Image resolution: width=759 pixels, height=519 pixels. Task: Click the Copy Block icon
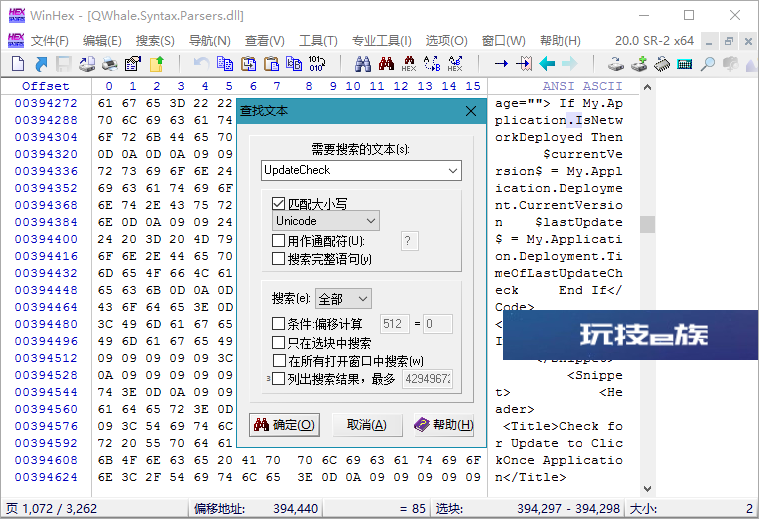click(x=225, y=63)
